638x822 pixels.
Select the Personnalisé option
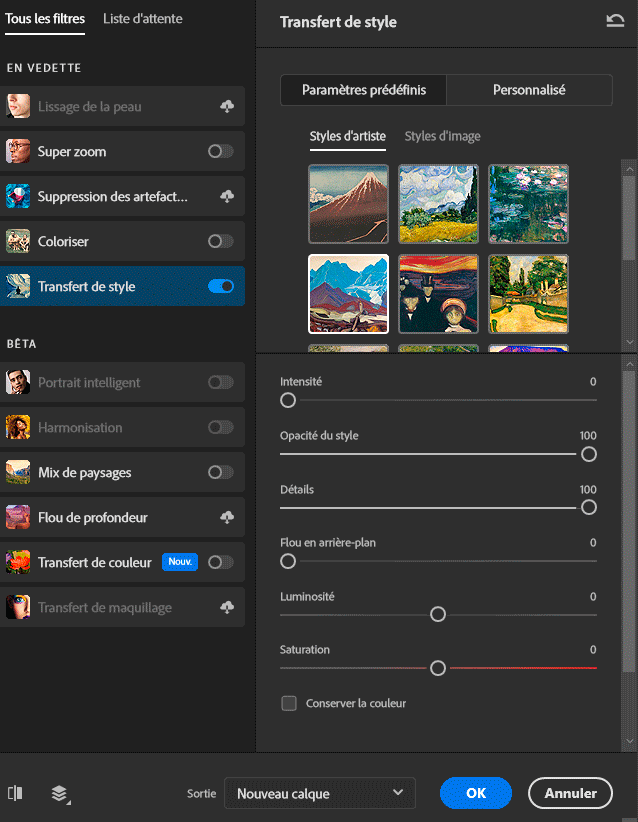point(529,90)
